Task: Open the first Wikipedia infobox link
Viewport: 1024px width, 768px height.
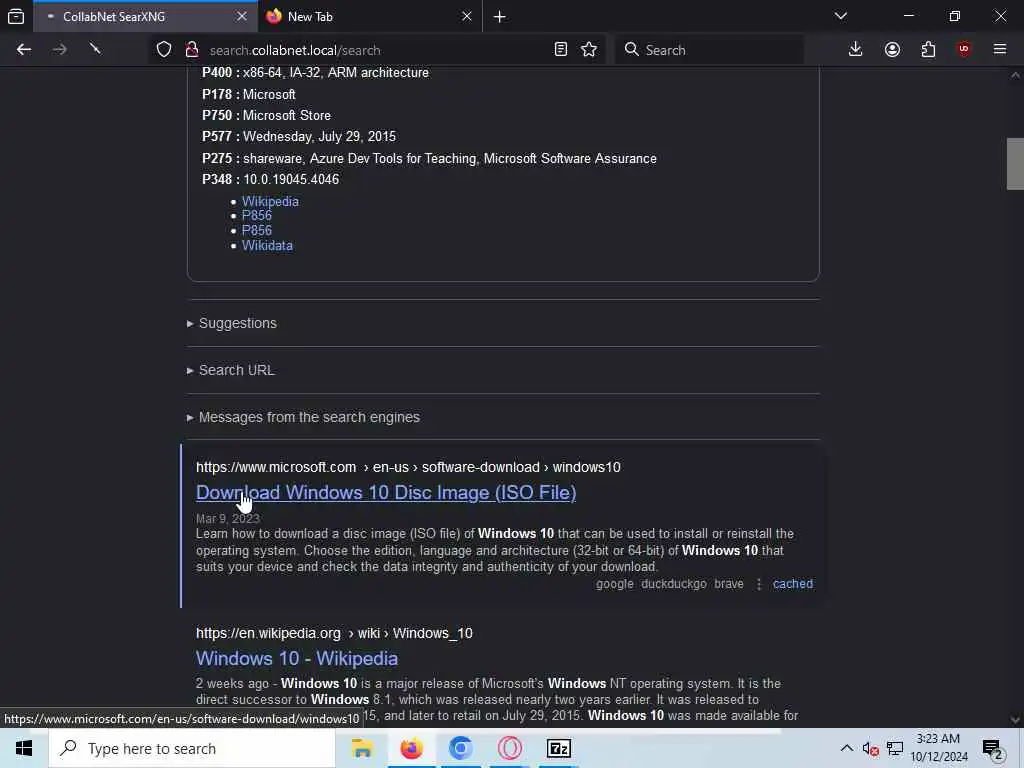Action: pyautogui.click(x=270, y=202)
